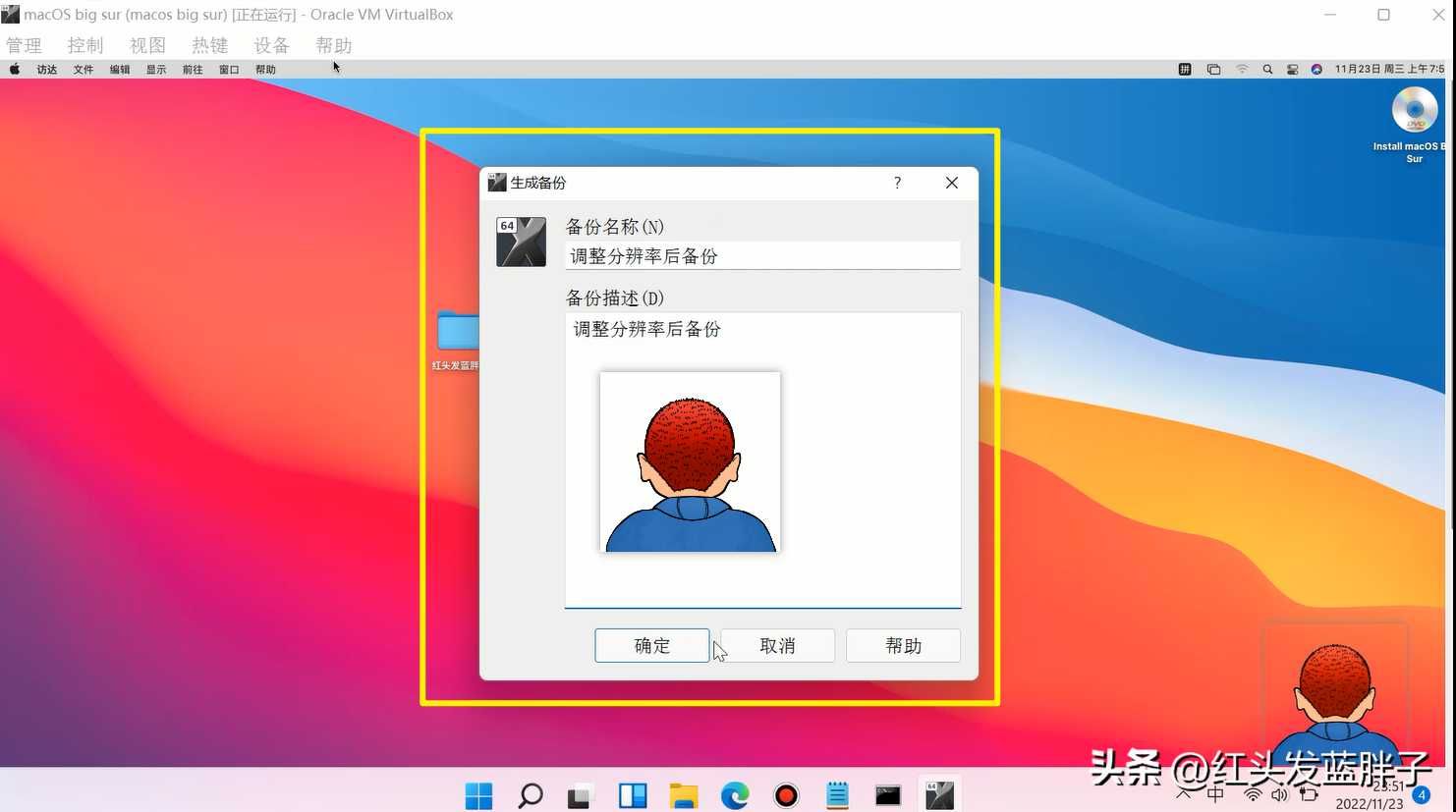
Task: Click the 生成备份 dialog title icon
Action: pos(497,183)
